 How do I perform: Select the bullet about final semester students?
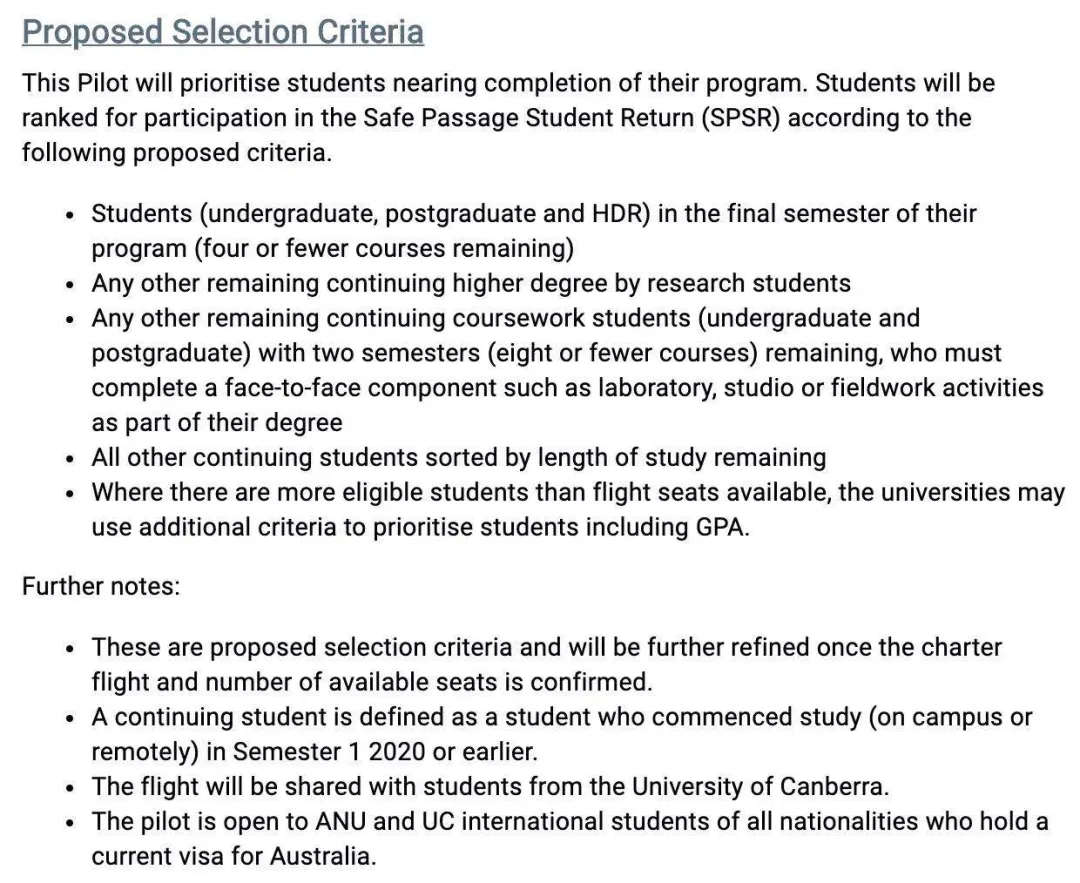pyautogui.click(x=534, y=231)
